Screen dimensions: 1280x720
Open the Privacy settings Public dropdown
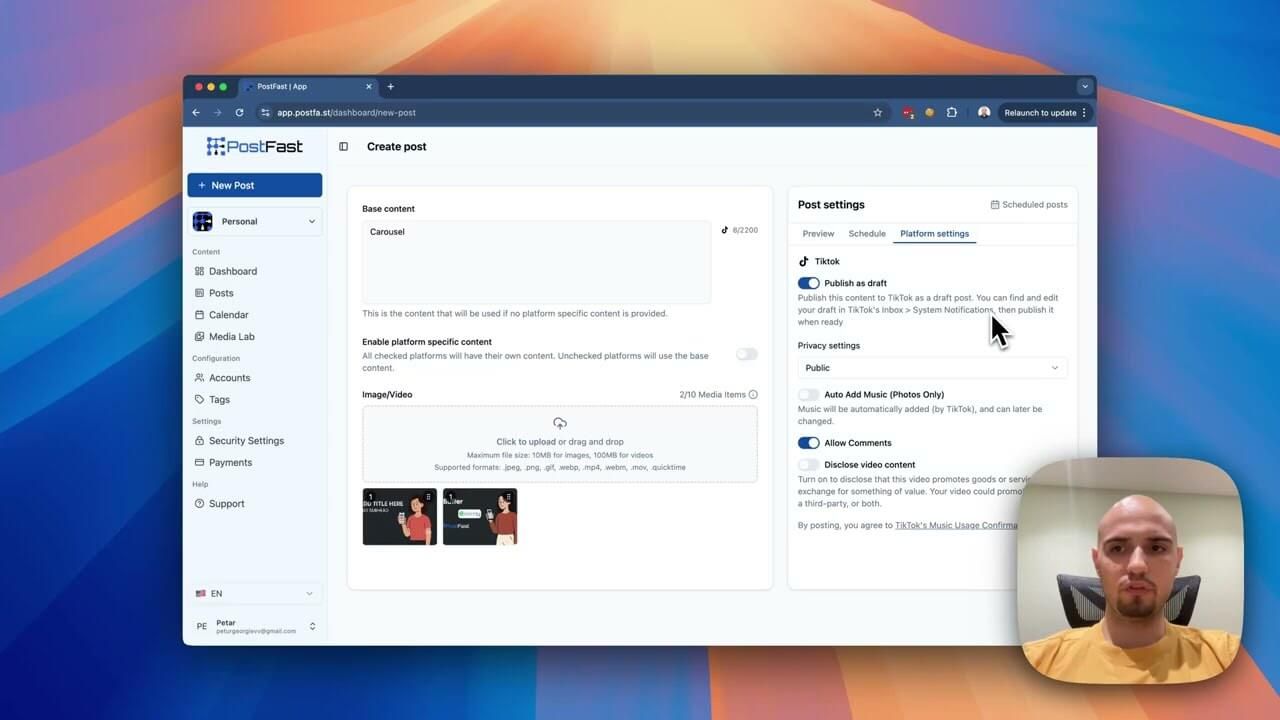pos(931,368)
